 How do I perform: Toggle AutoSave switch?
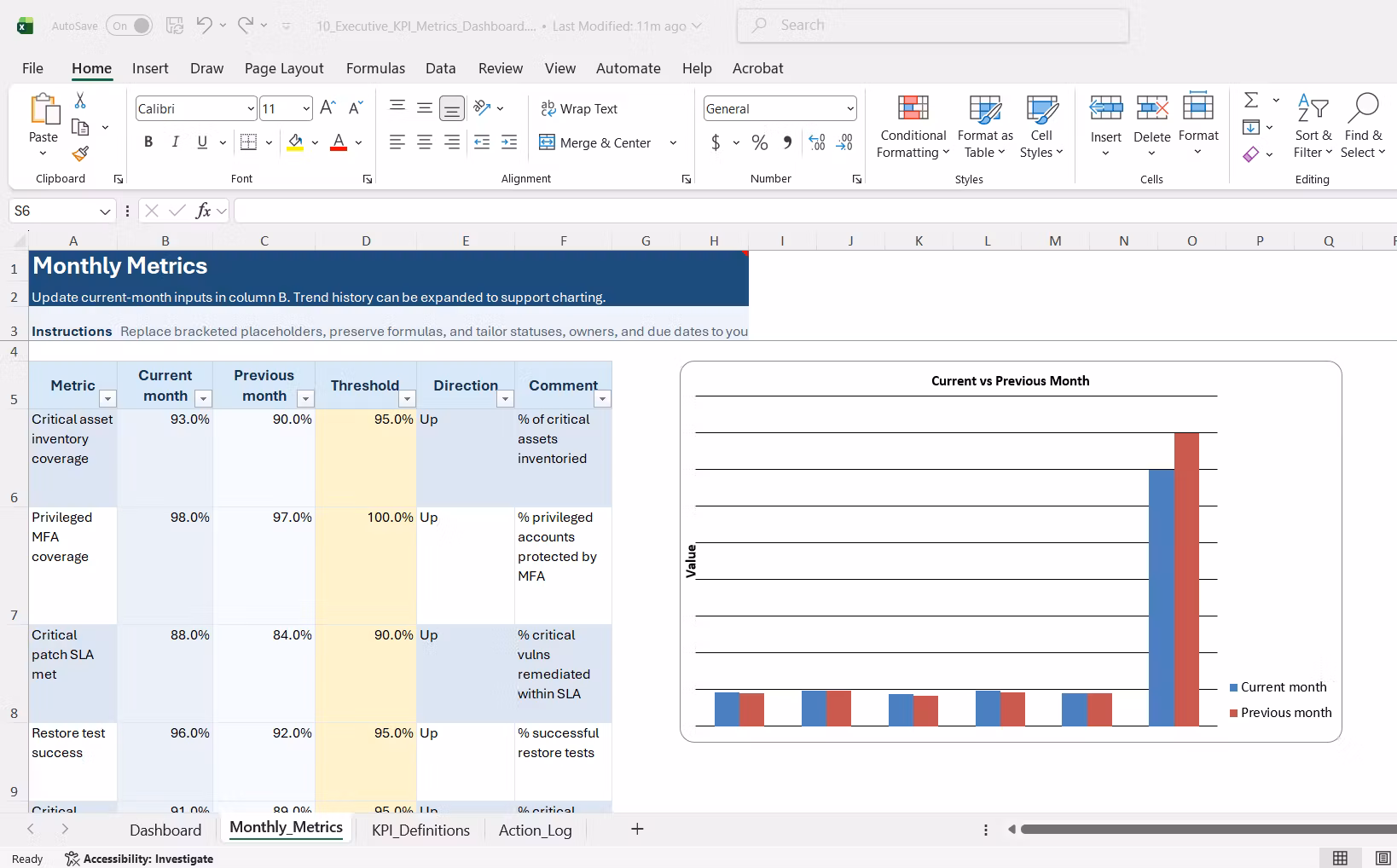pos(130,26)
